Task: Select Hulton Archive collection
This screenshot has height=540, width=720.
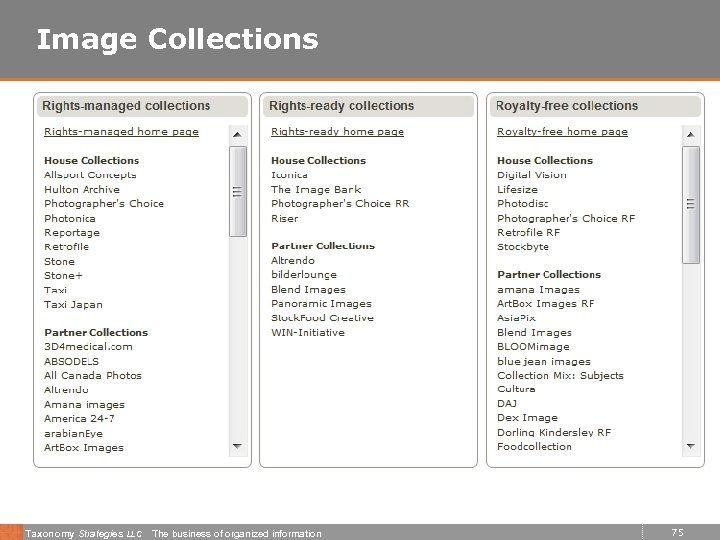Action: [82, 190]
